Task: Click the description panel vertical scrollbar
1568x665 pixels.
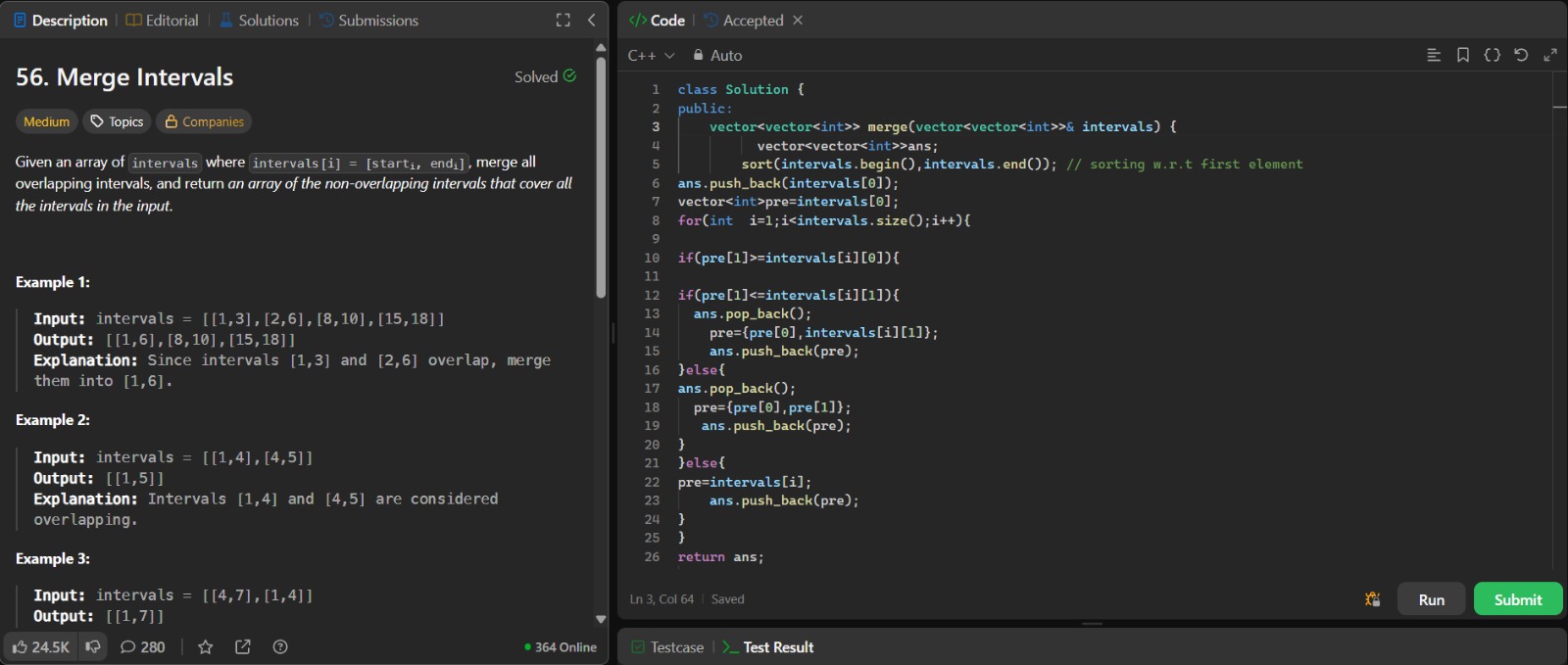Action: (601, 176)
